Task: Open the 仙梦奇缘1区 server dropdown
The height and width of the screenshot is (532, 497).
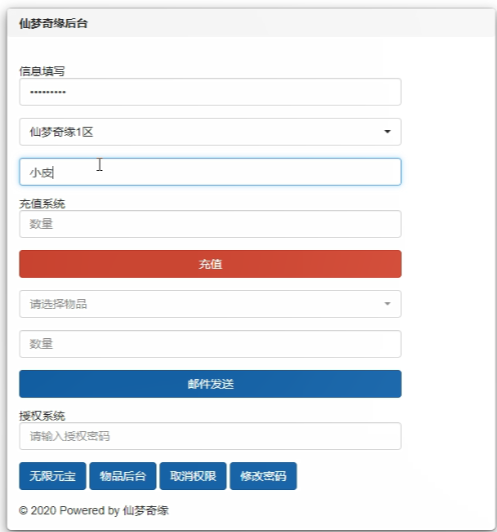Action: coord(210,132)
